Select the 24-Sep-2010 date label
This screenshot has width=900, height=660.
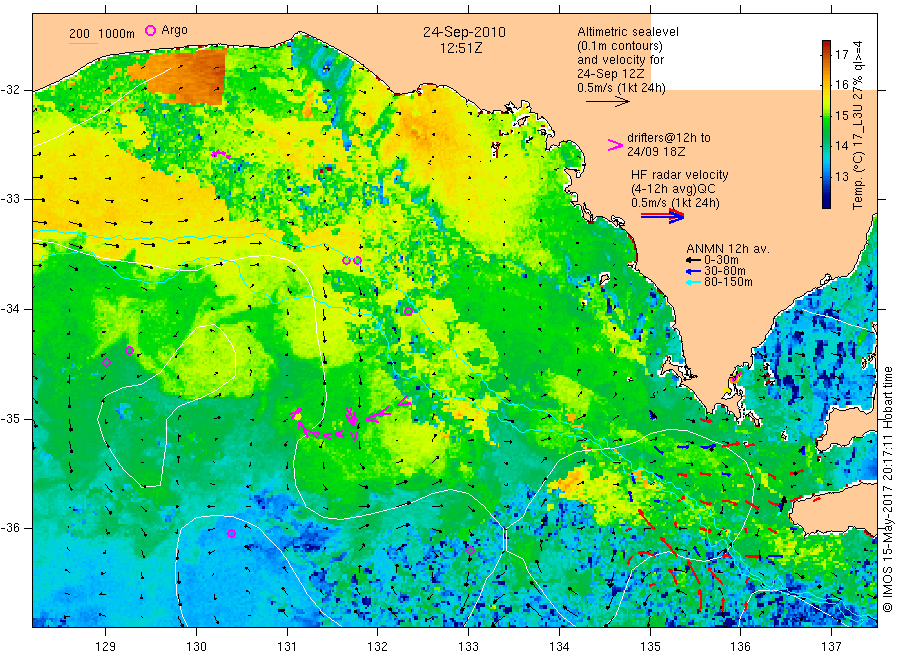coord(464,32)
